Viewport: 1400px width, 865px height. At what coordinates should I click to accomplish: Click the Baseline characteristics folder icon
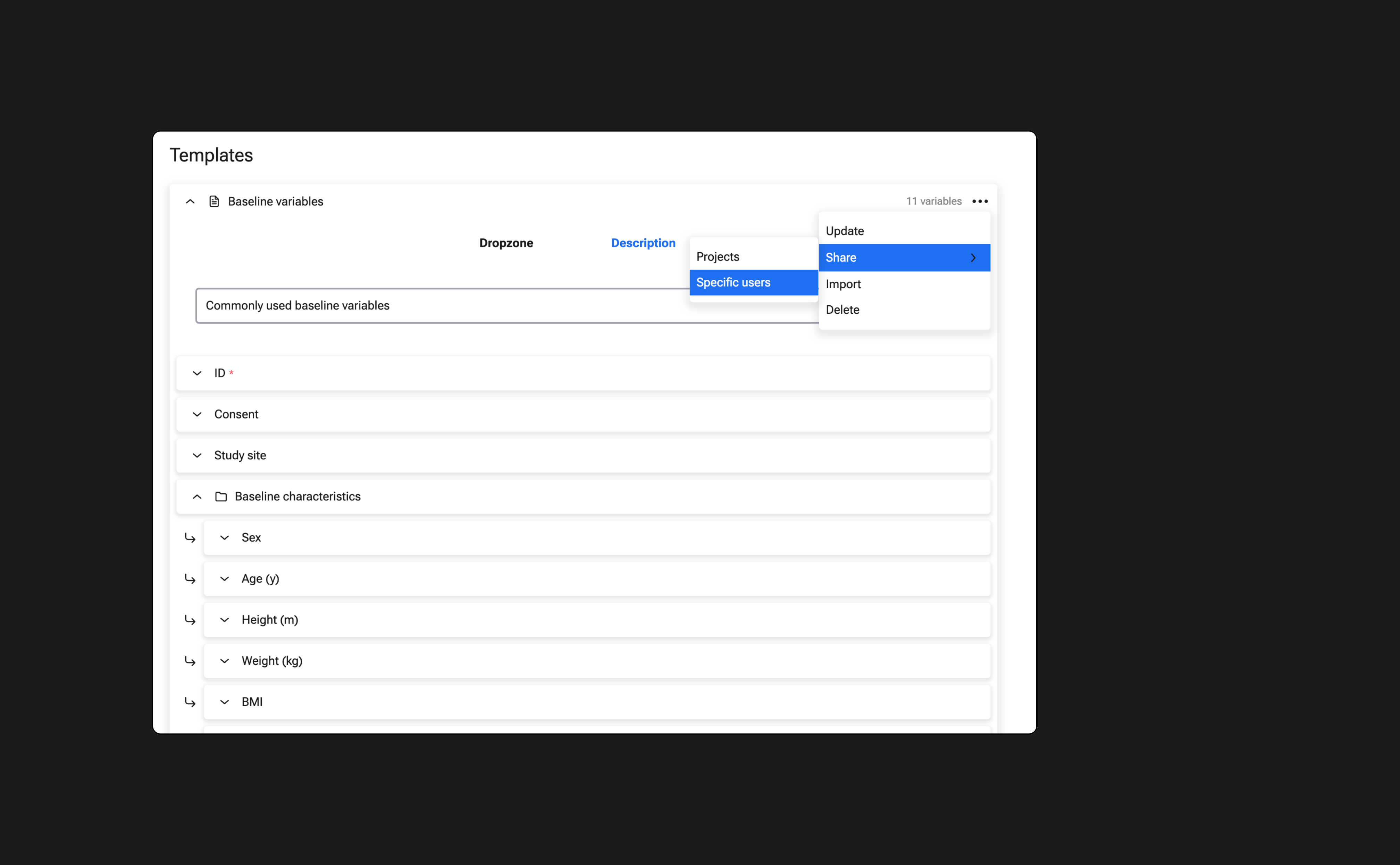click(221, 497)
